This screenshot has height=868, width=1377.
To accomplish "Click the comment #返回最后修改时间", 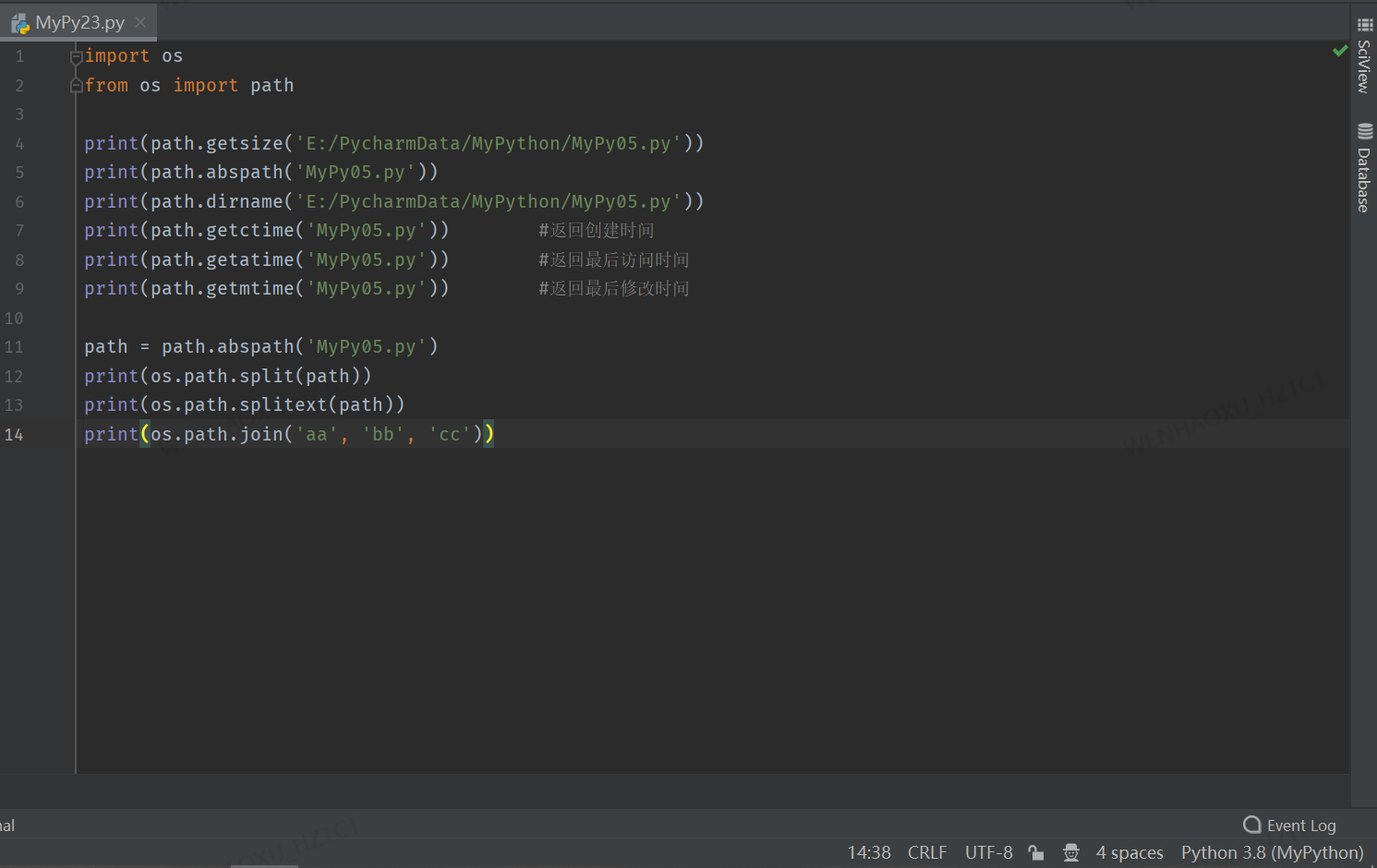I will tap(614, 289).
